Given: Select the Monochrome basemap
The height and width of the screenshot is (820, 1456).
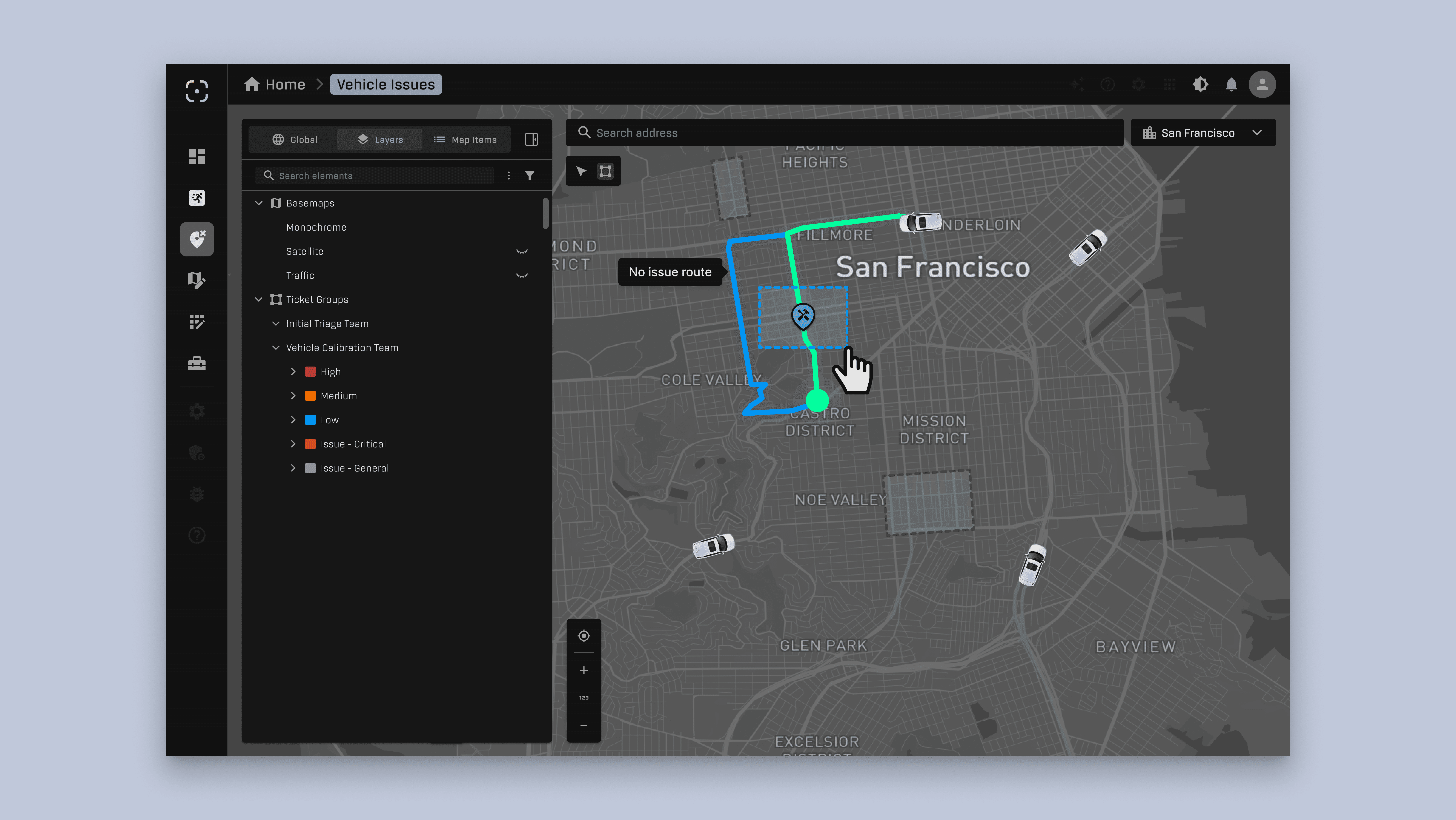Looking at the screenshot, I should point(316,227).
